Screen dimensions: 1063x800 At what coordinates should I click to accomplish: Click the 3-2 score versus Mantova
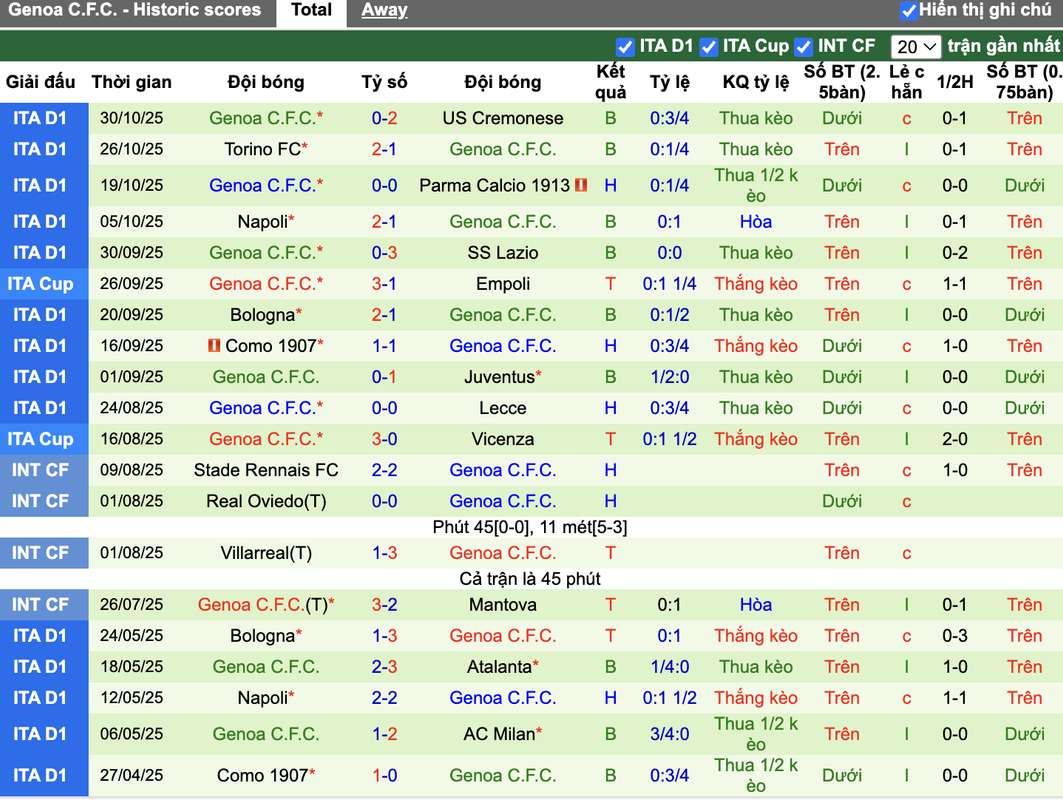pos(384,605)
